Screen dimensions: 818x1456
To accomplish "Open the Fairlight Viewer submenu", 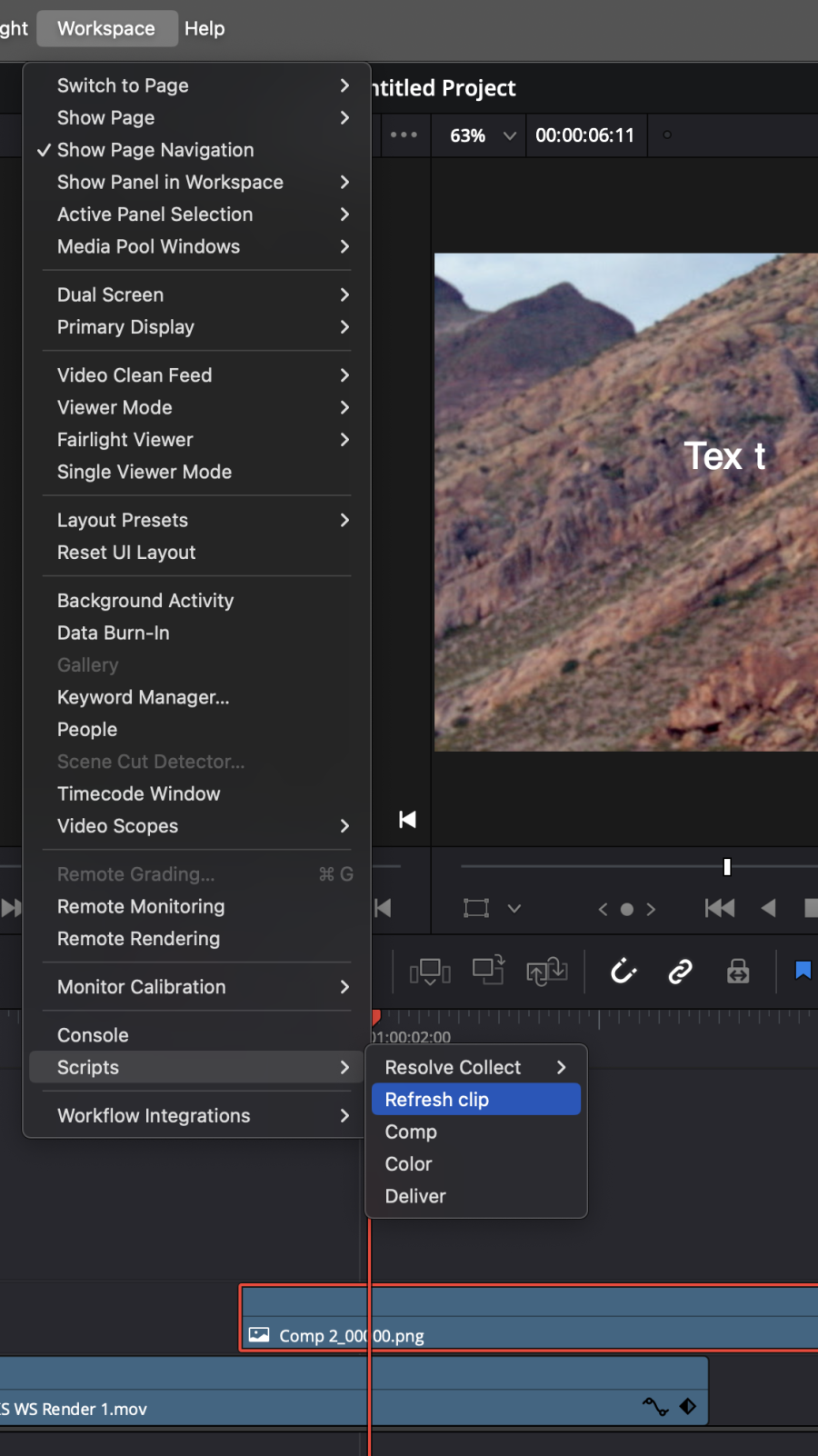I will tap(196, 440).
